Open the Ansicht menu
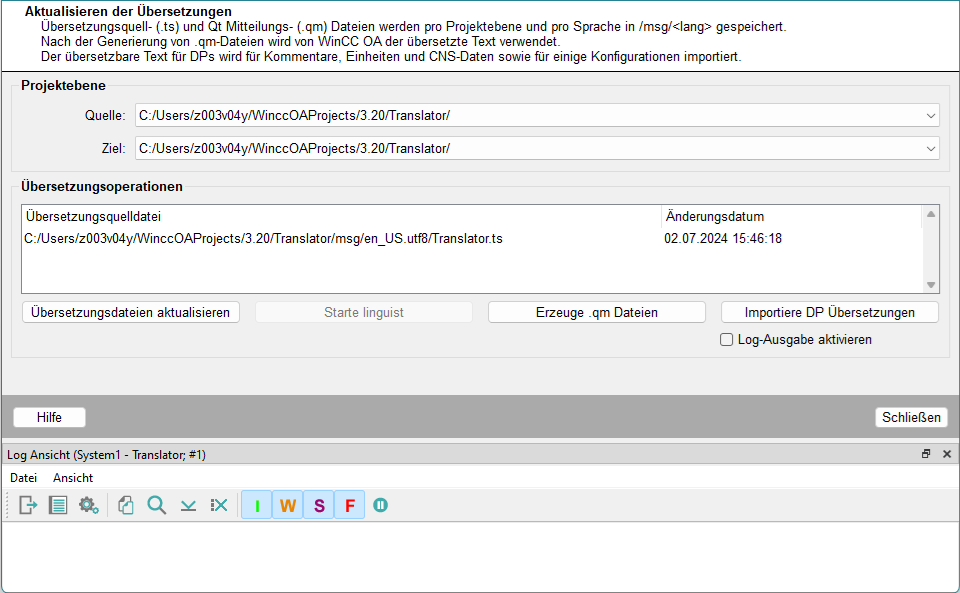Image resolution: width=960 pixels, height=593 pixels. point(73,478)
